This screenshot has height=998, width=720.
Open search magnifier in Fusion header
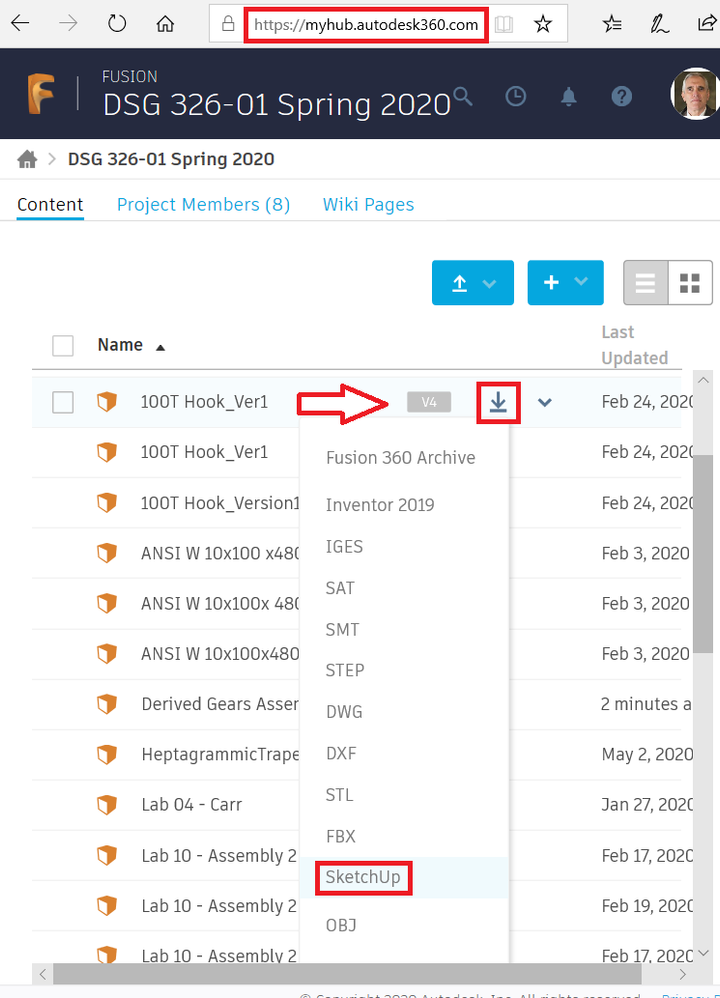[463, 96]
